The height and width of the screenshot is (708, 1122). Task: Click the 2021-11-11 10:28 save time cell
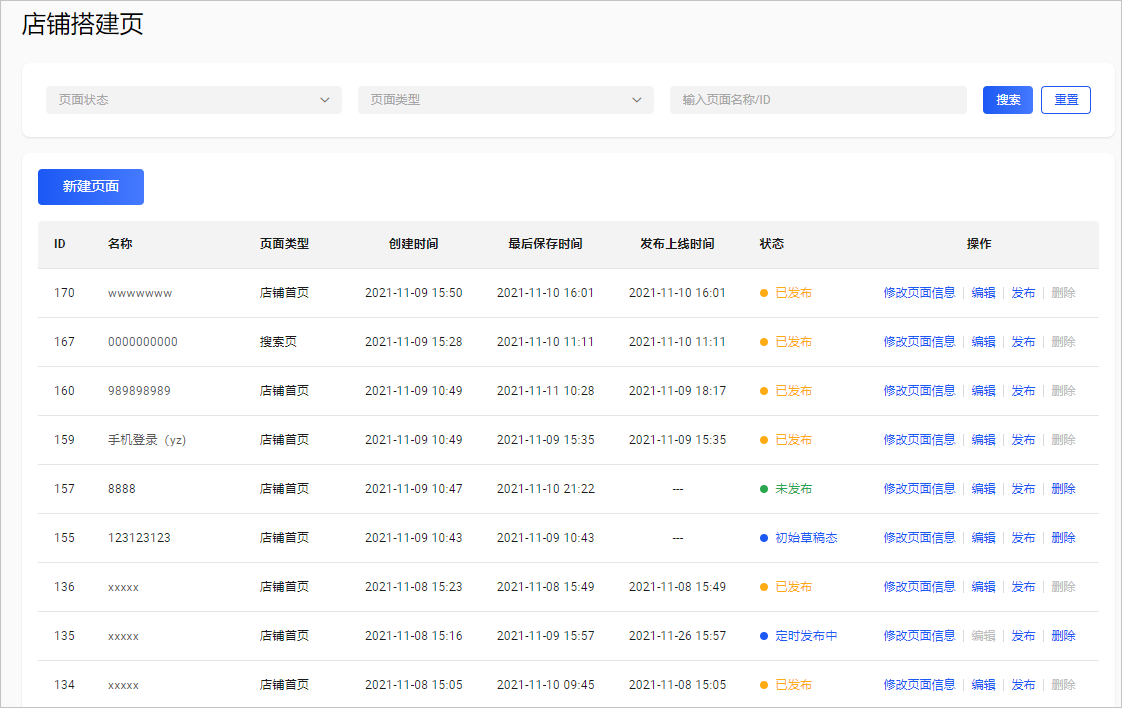click(545, 391)
